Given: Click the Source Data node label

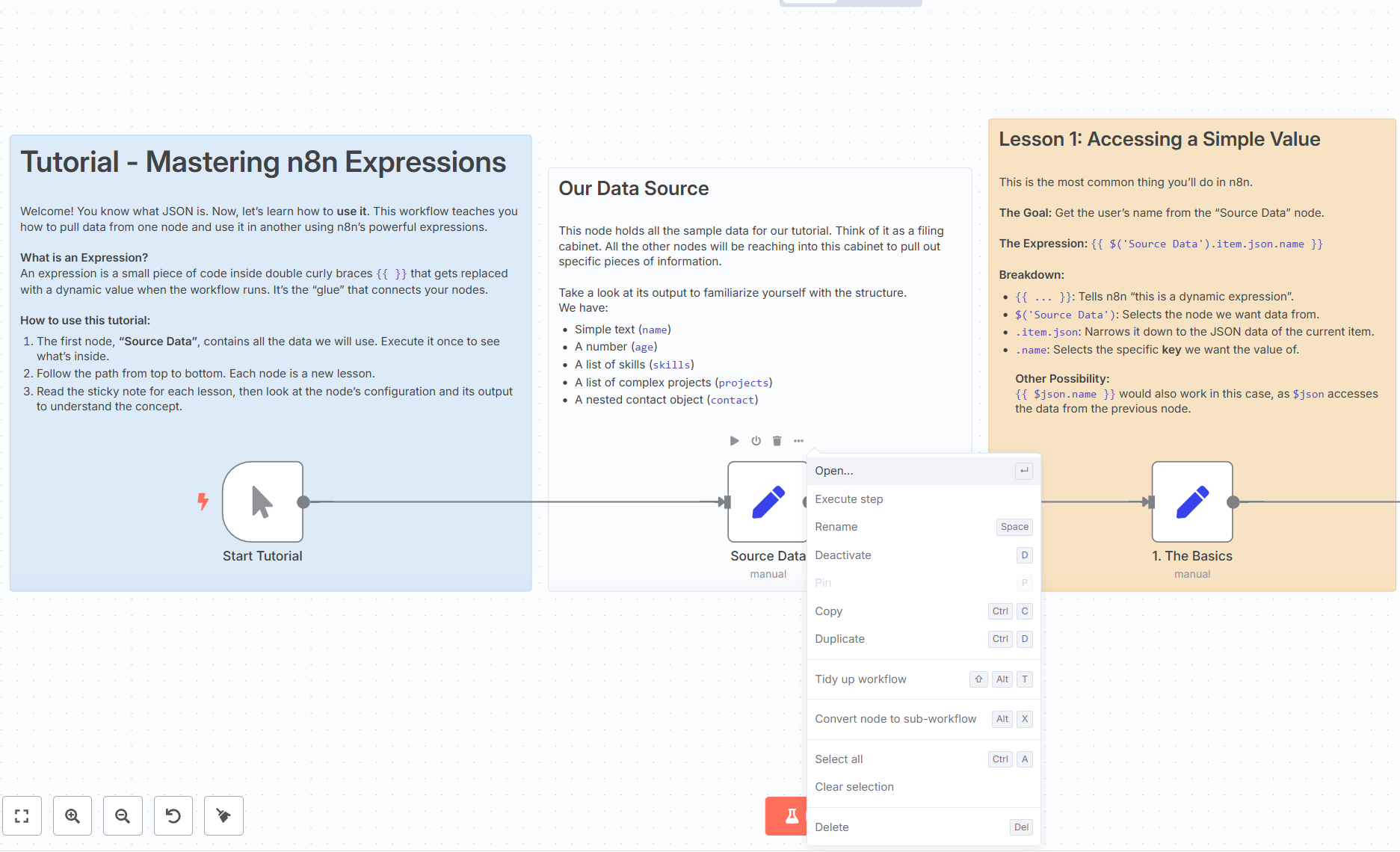Looking at the screenshot, I should pyautogui.click(x=768, y=556).
